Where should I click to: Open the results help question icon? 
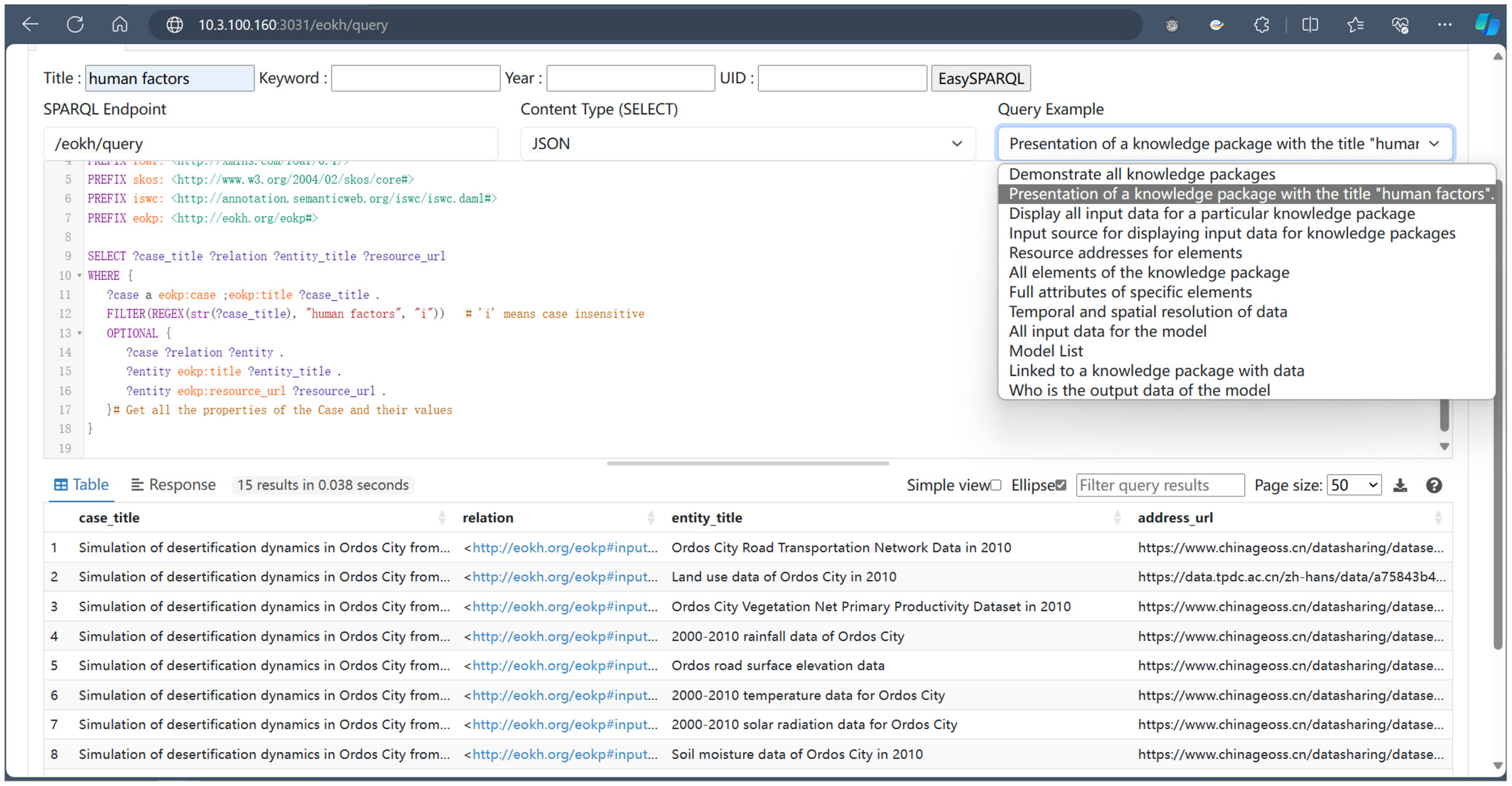pyautogui.click(x=1434, y=485)
